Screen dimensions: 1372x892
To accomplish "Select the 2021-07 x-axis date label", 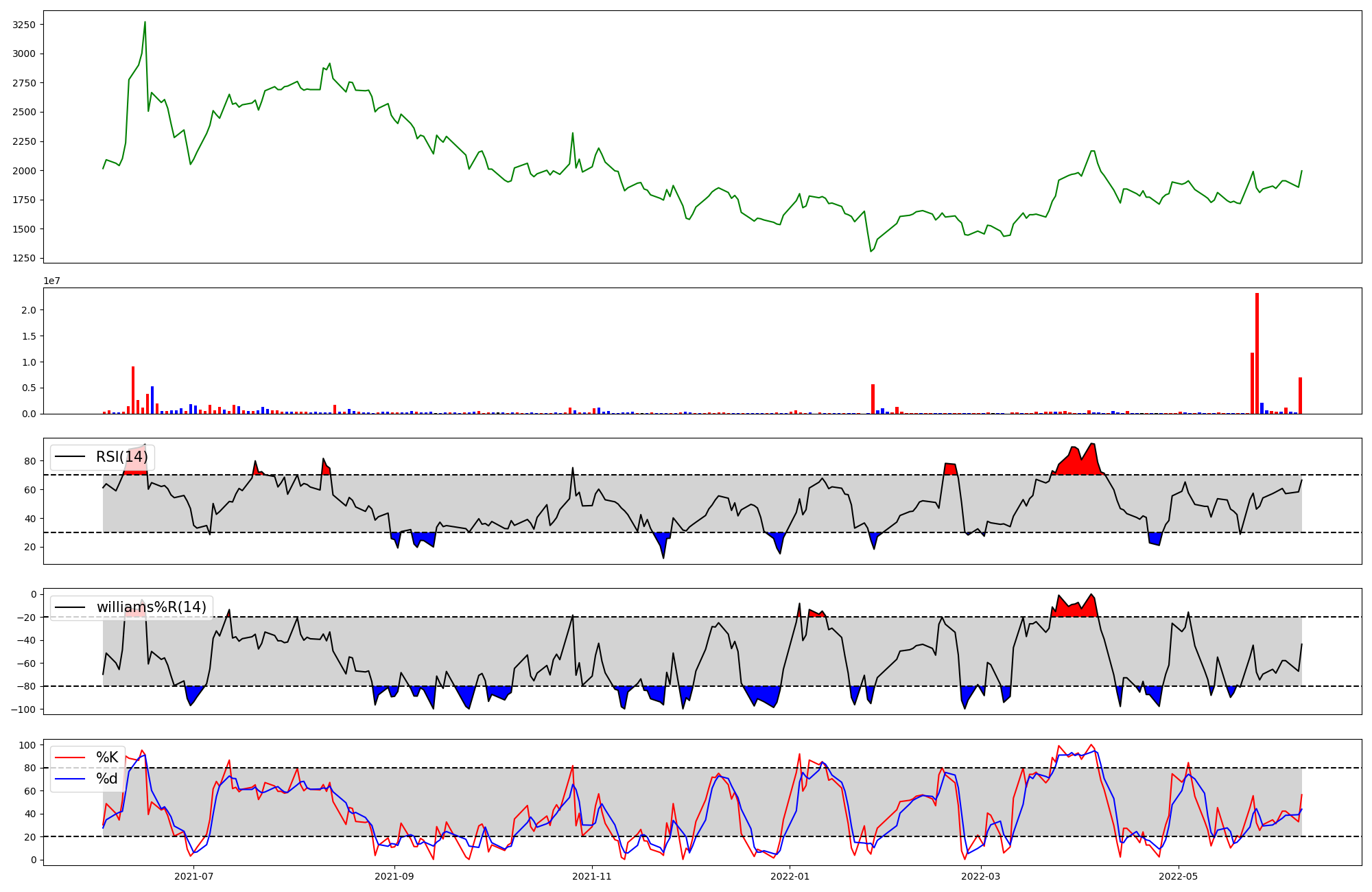I will pyautogui.click(x=194, y=876).
